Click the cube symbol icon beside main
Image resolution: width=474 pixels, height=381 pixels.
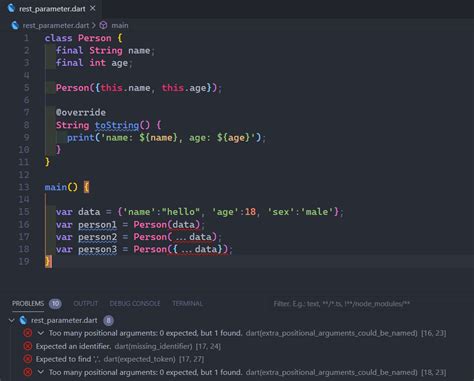click(x=103, y=25)
